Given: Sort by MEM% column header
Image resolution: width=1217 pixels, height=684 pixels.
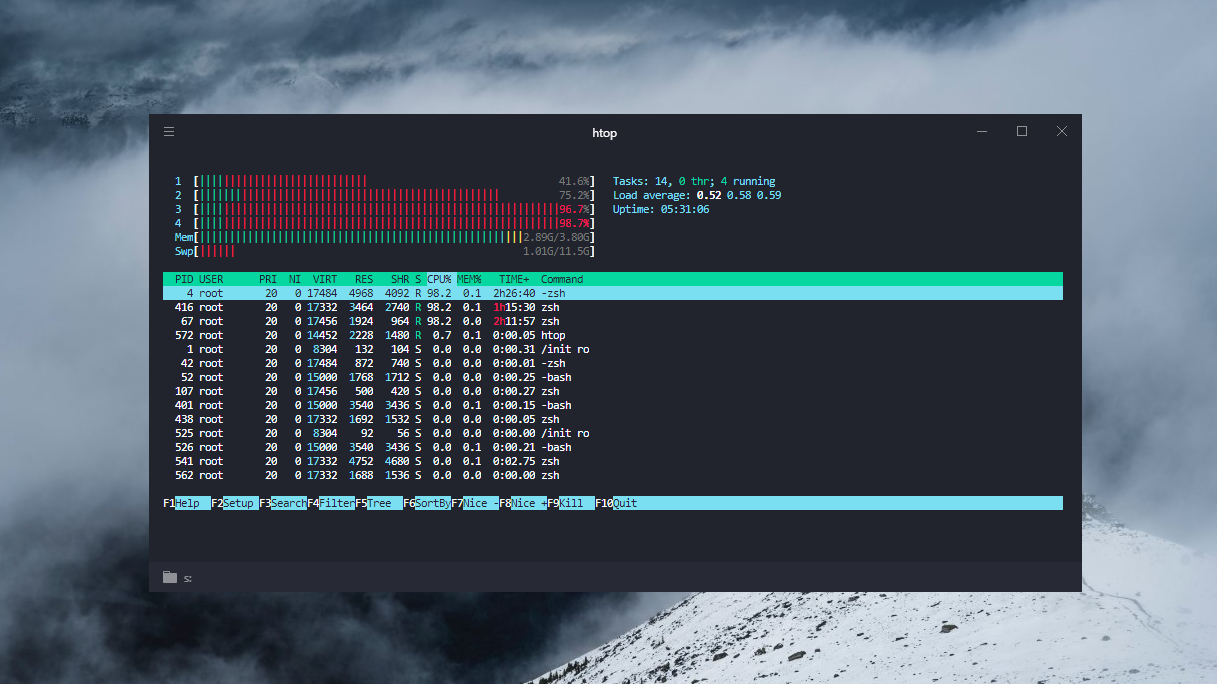Looking at the screenshot, I should (x=469, y=279).
